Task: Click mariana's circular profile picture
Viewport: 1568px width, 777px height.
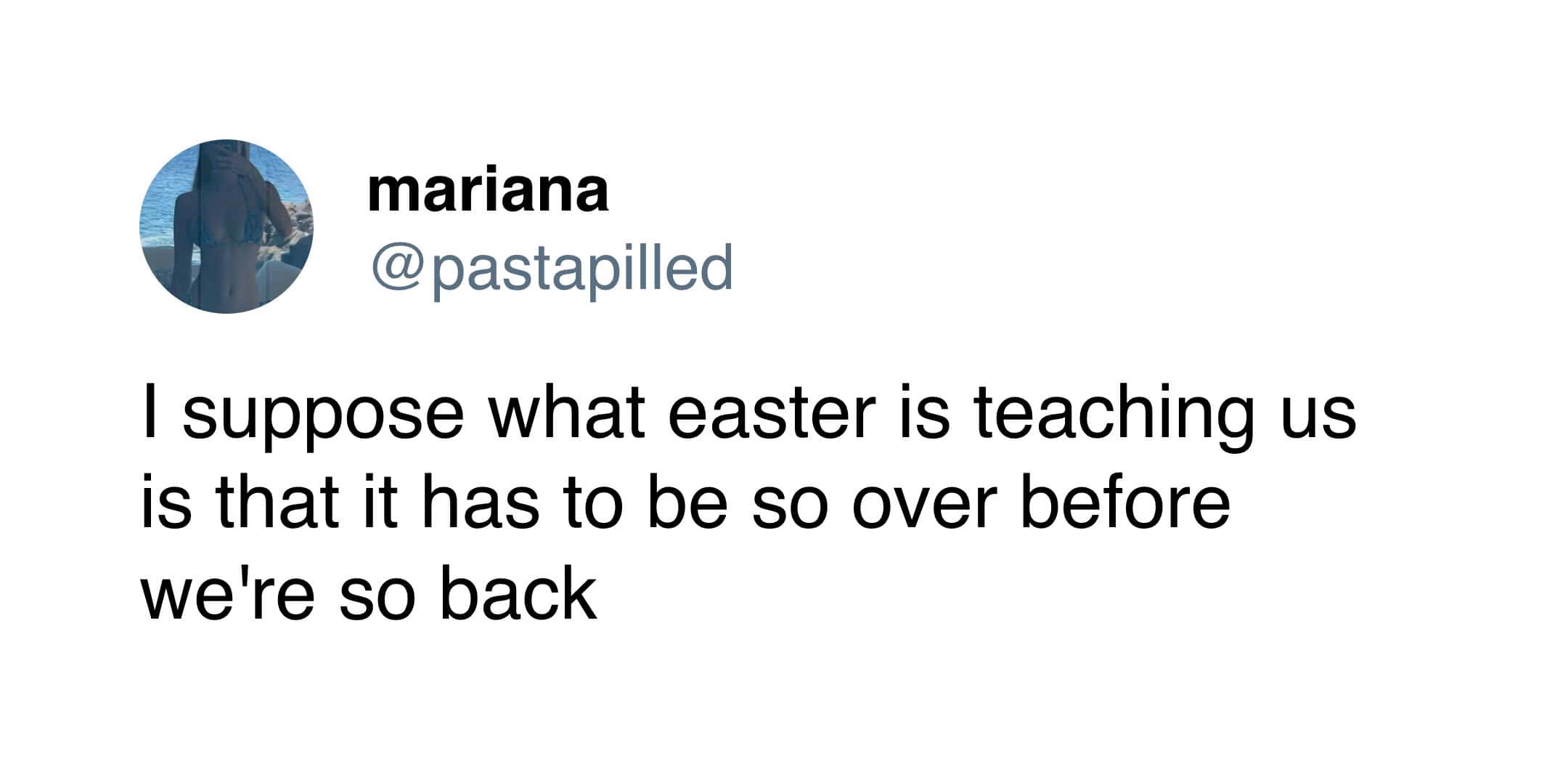Action: (x=226, y=227)
